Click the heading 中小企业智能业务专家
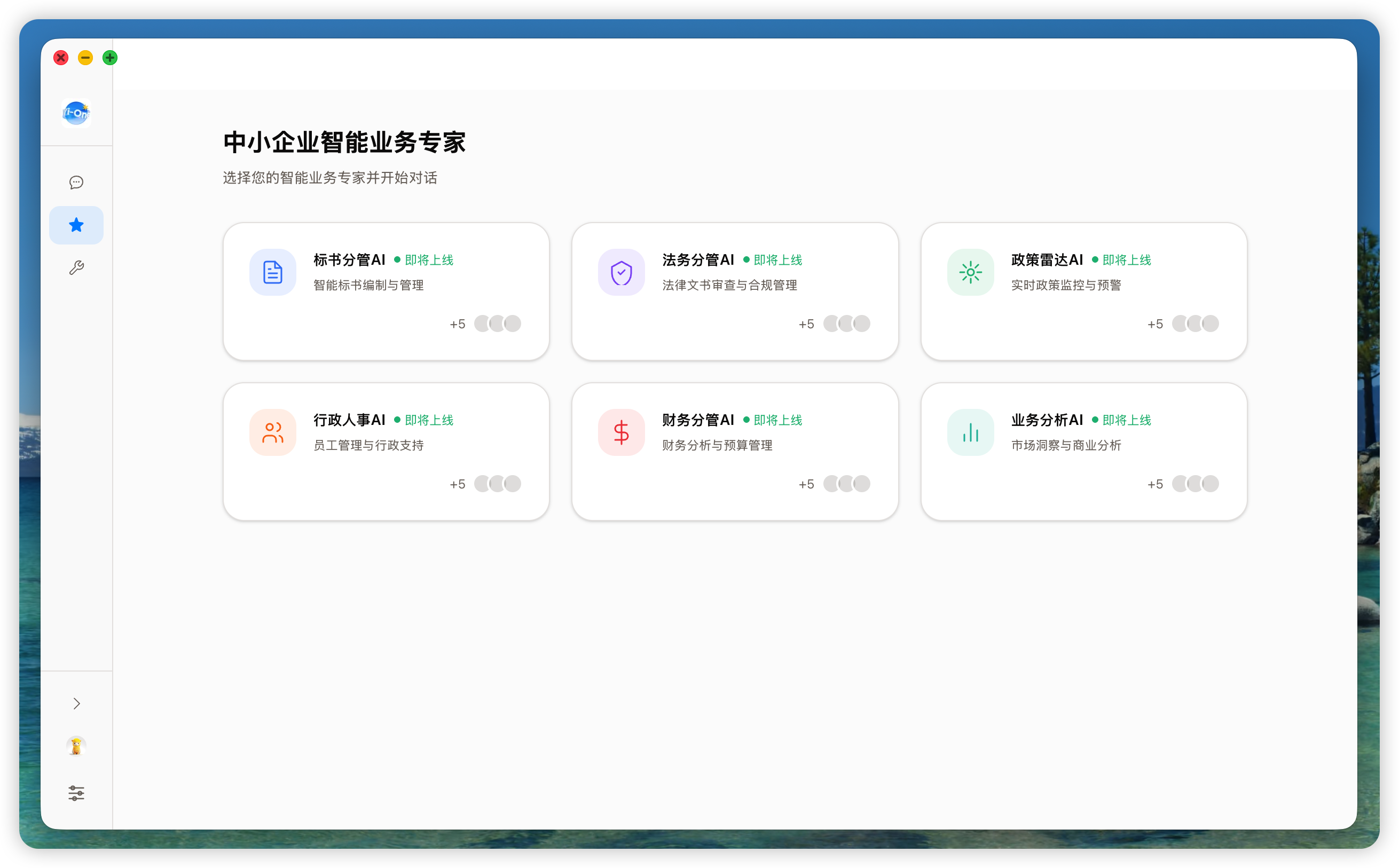Screen dimensions: 1399x868 [344, 143]
